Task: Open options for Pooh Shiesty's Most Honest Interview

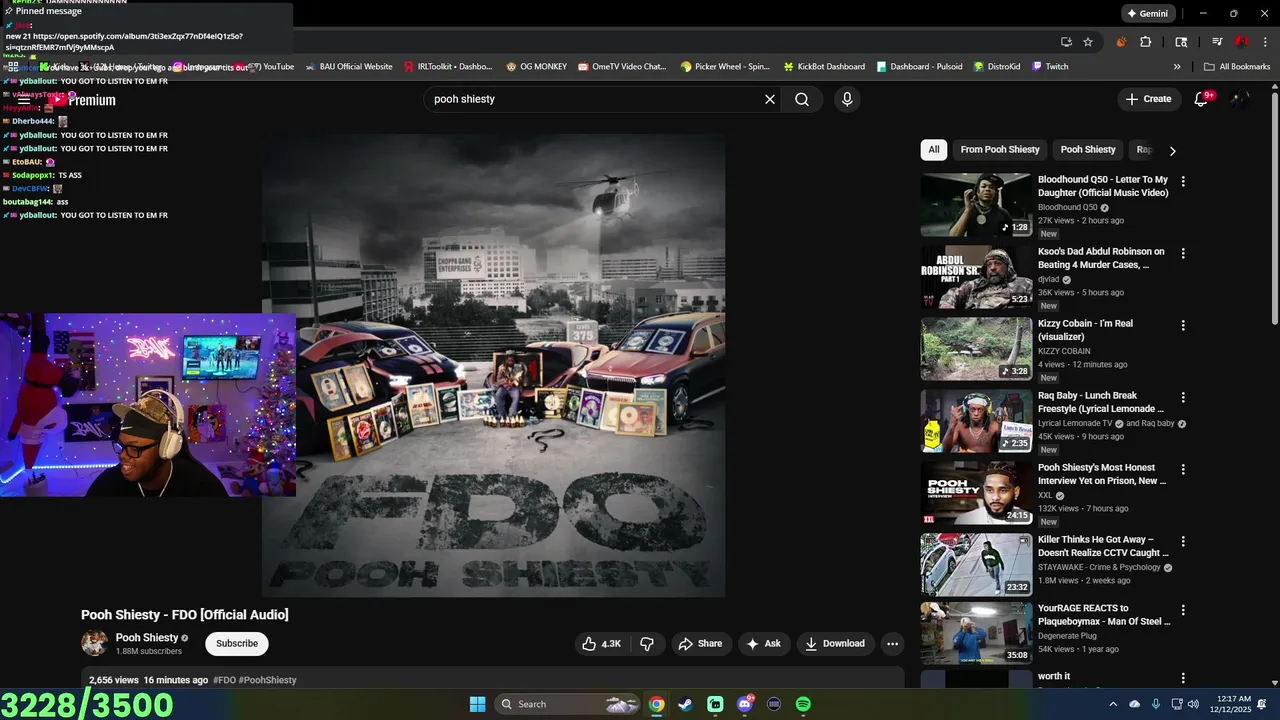Action: point(1183,470)
